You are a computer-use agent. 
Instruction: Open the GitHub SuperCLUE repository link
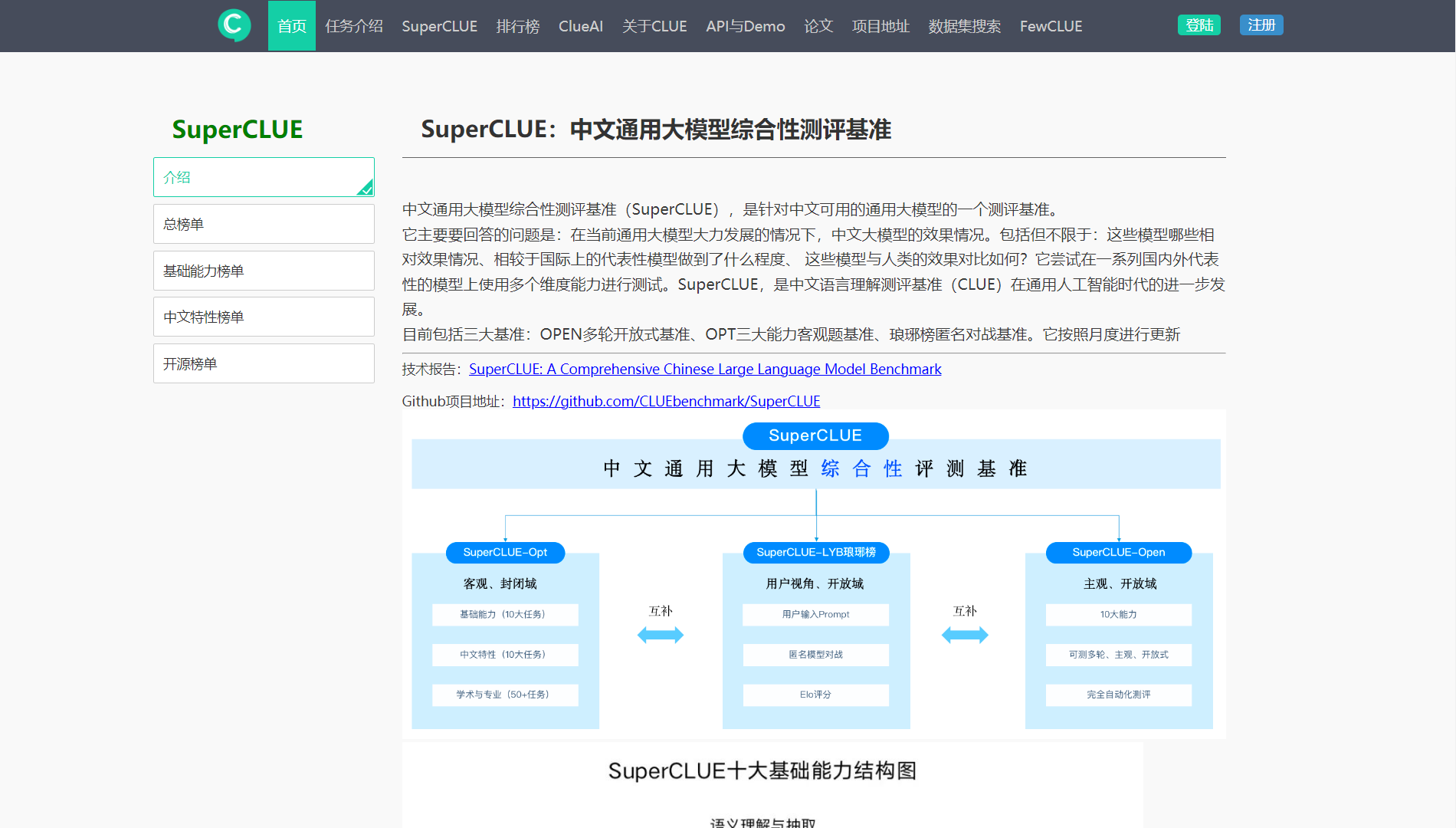click(x=666, y=401)
